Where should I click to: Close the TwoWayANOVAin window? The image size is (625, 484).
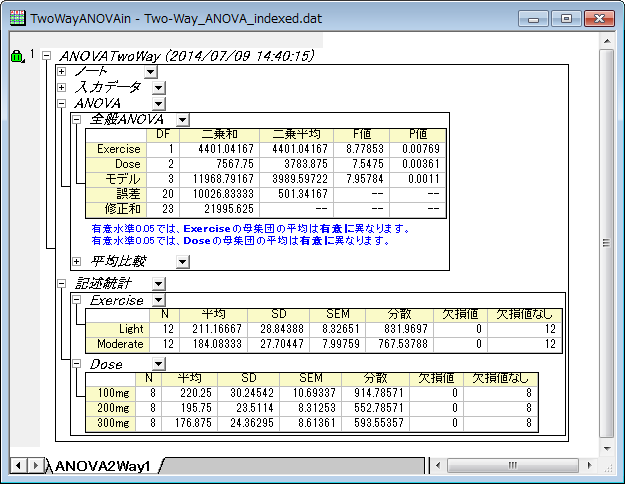pyautogui.click(x=599, y=19)
